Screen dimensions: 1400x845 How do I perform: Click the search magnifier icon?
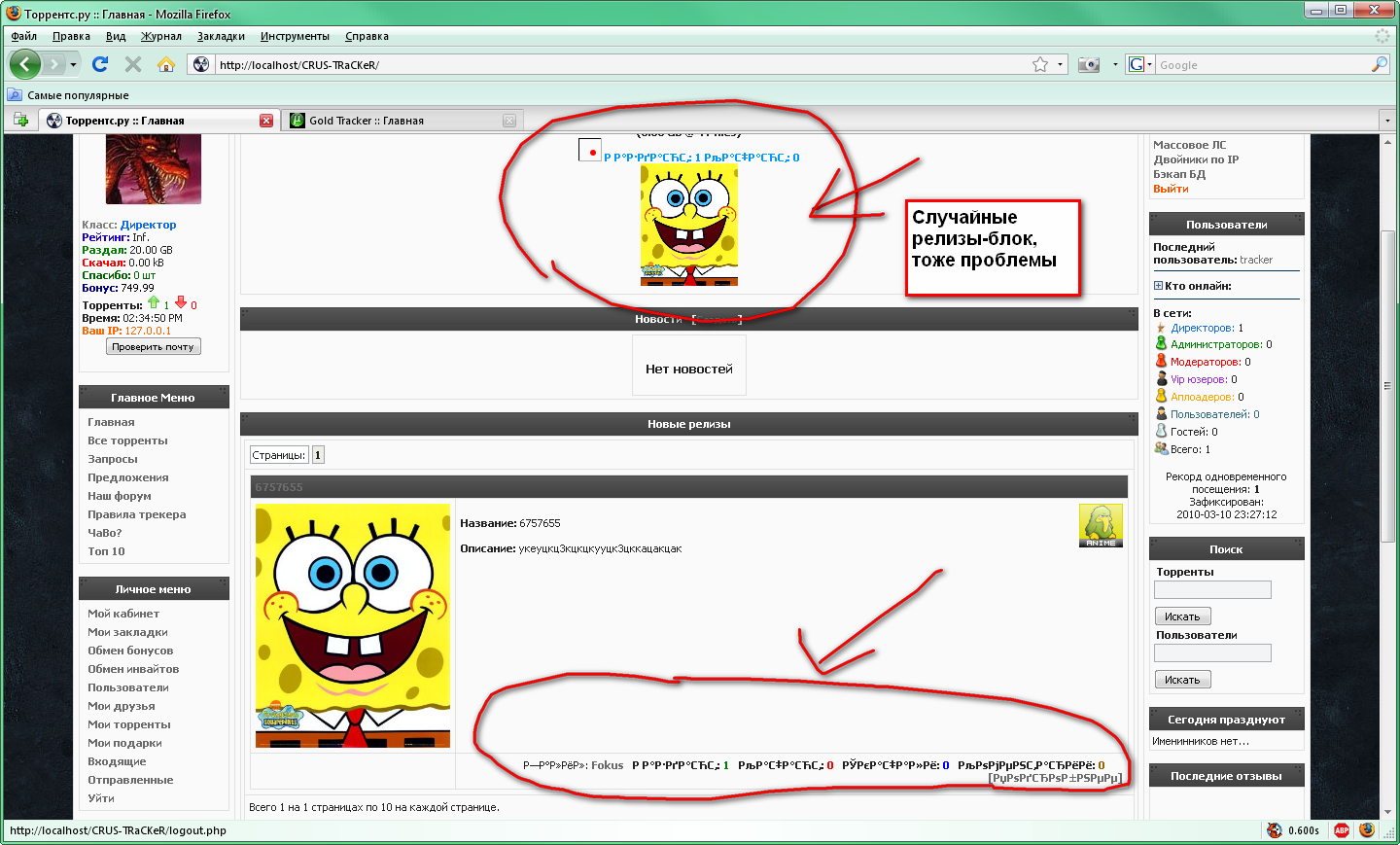(x=1380, y=64)
